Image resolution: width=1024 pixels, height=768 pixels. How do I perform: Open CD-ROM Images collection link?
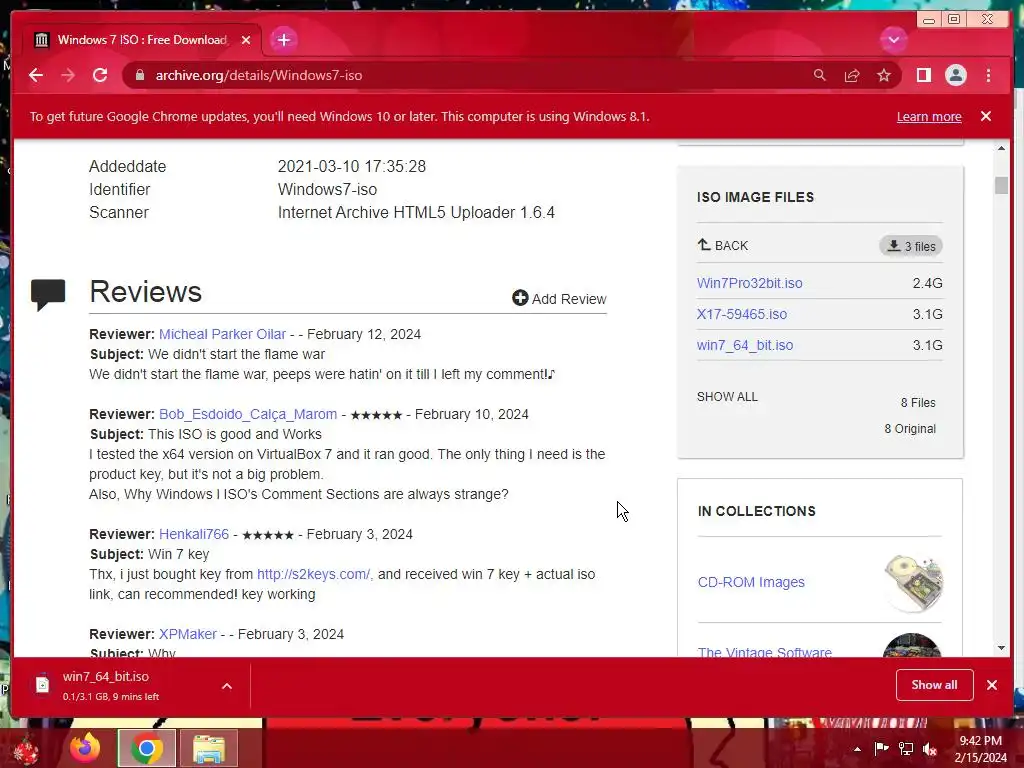[751, 582]
